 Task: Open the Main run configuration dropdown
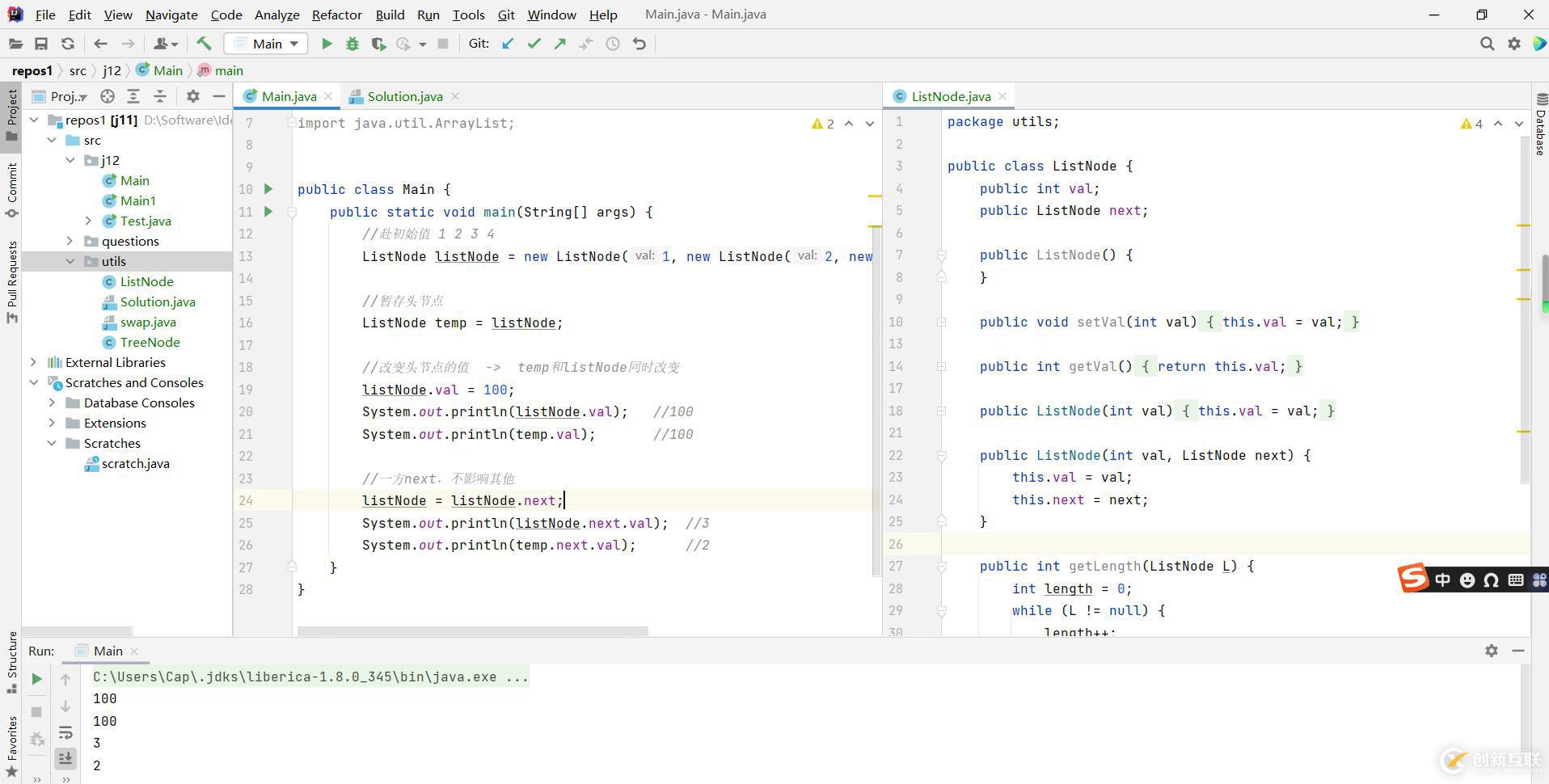pyautogui.click(x=266, y=44)
